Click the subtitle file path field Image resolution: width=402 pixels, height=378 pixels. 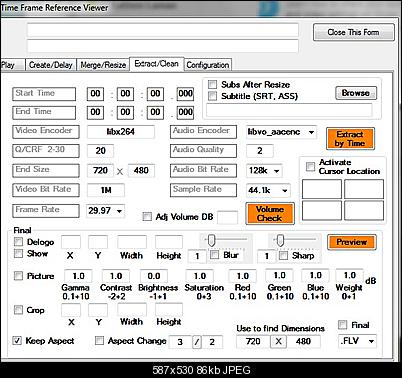coord(289,110)
